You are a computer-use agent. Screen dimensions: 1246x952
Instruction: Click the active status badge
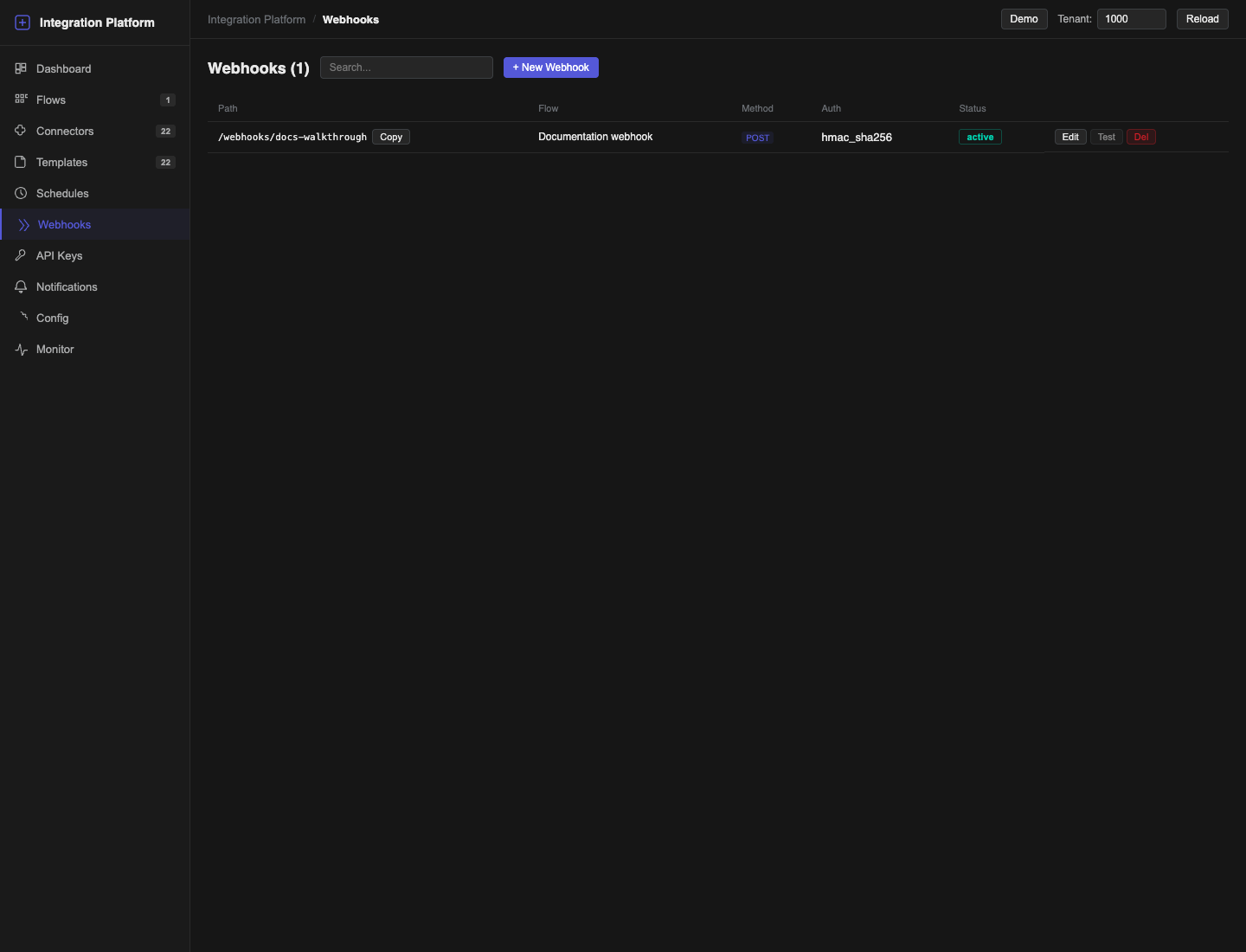click(x=980, y=137)
